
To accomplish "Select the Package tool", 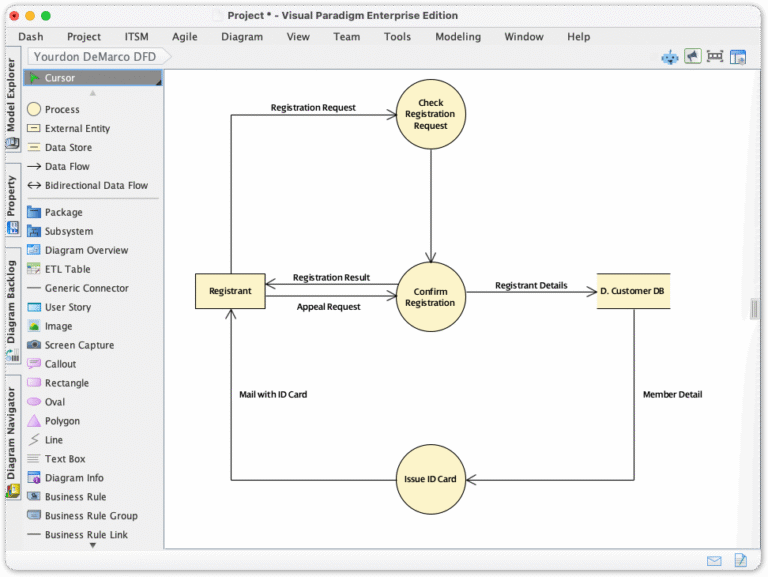I will pos(93,212).
